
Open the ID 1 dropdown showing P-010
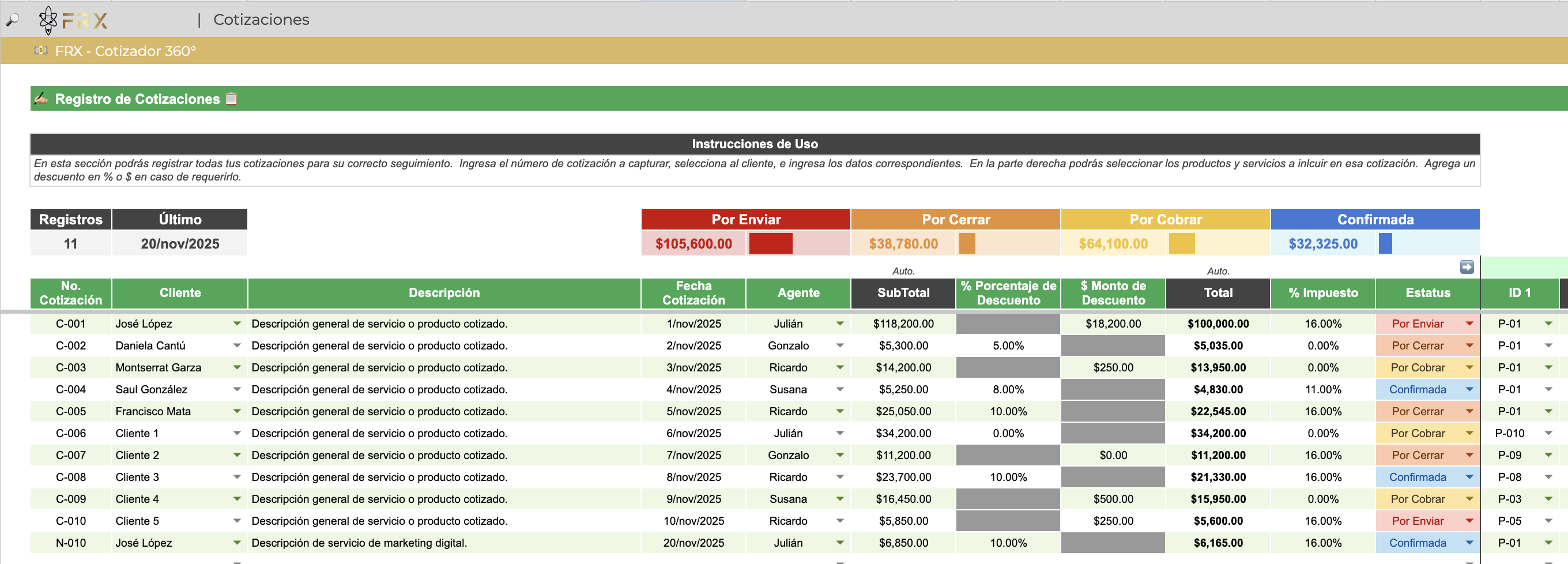pyautogui.click(x=1548, y=434)
